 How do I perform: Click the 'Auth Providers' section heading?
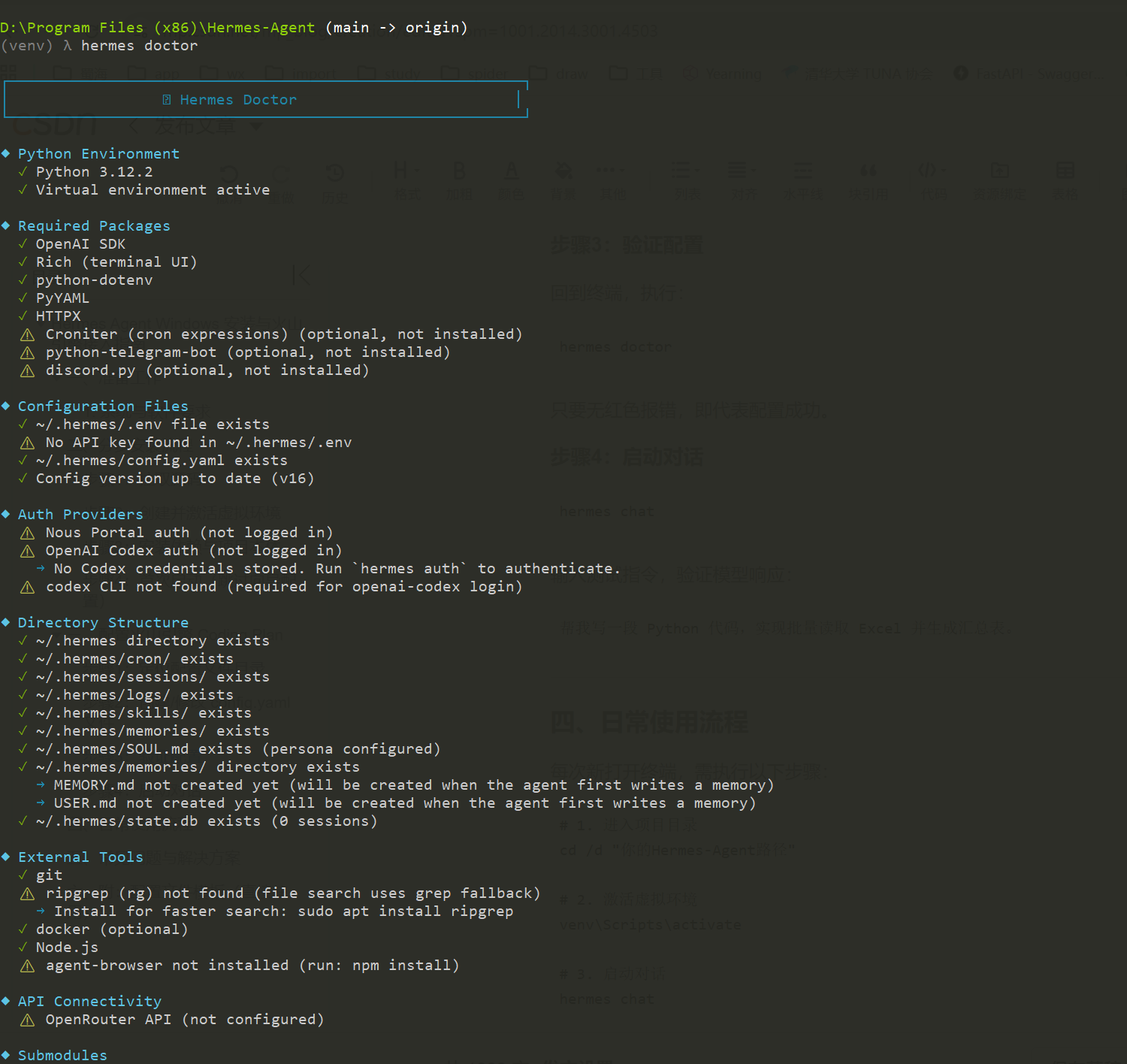(x=80, y=515)
